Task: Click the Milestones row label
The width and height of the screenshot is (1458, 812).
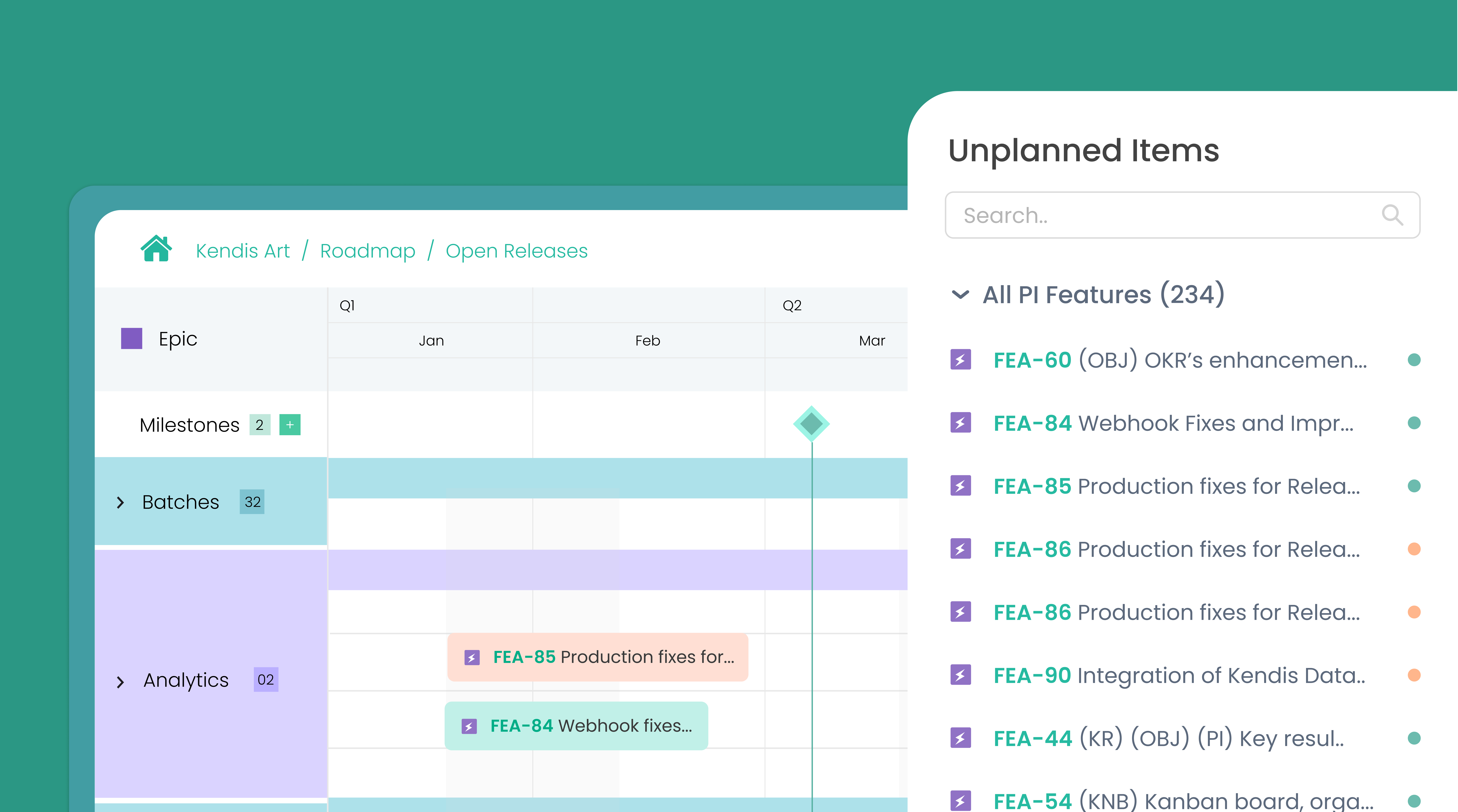Action: click(190, 425)
